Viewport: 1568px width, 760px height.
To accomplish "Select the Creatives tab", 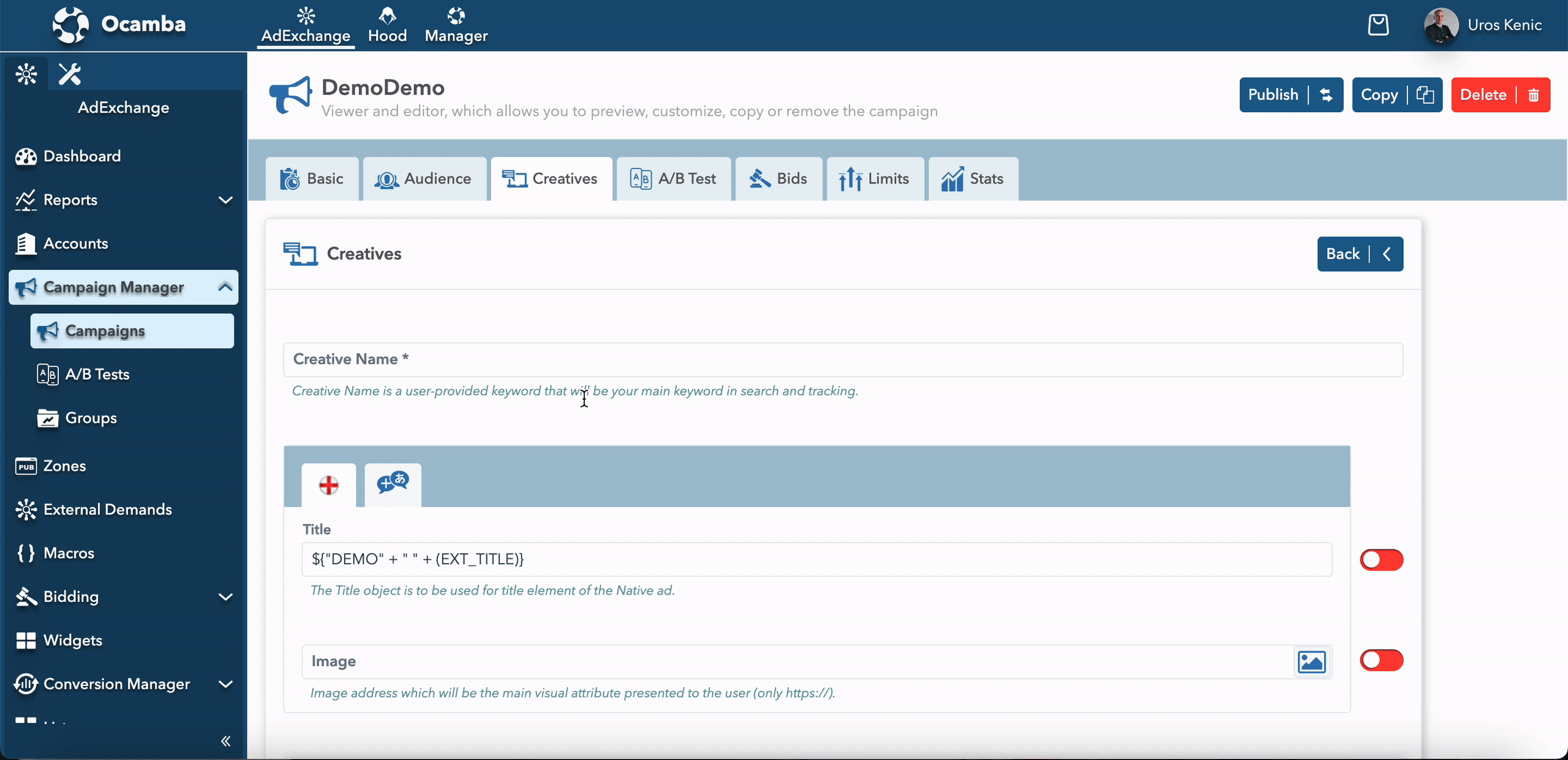I will tap(551, 179).
